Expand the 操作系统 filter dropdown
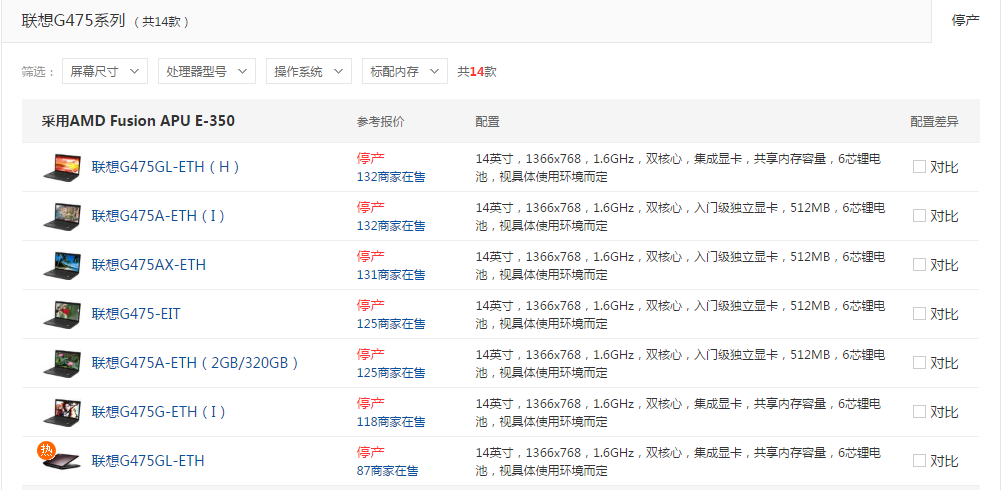Viewport: 1008px width, 490px height. (309, 71)
